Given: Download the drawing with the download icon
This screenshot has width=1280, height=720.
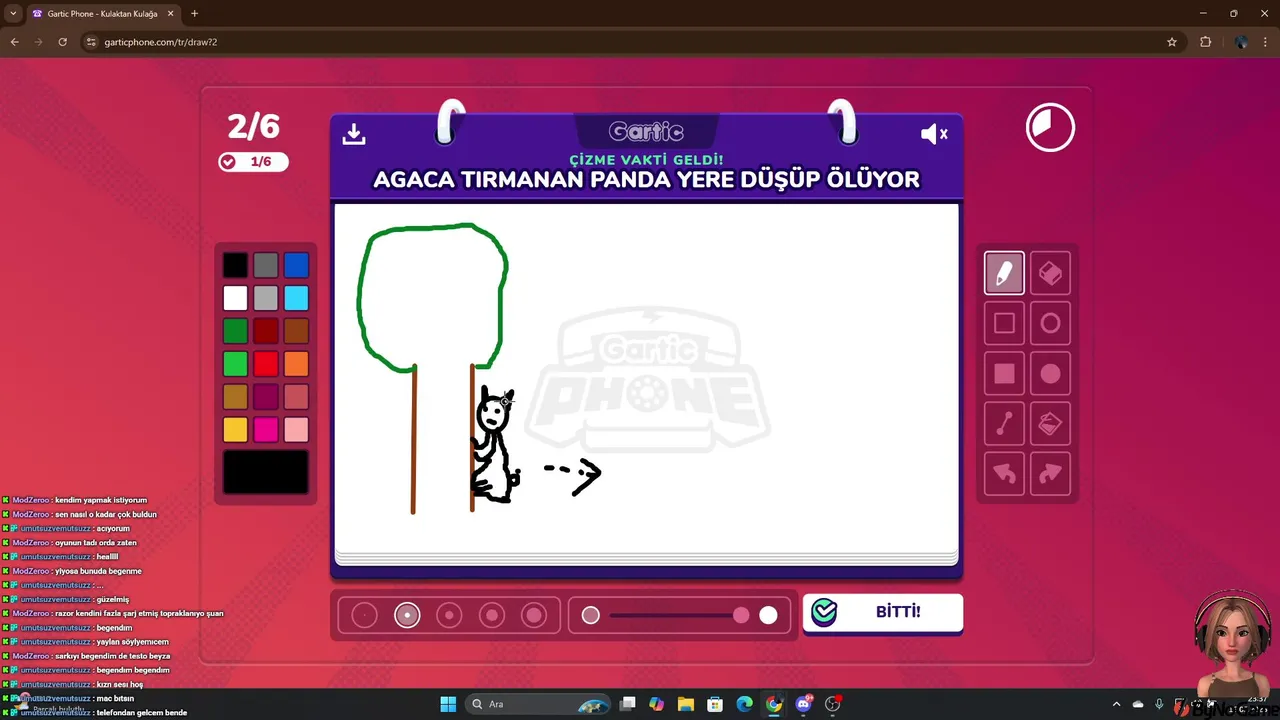Looking at the screenshot, I should pyautogui.click(x=354, y=134).
